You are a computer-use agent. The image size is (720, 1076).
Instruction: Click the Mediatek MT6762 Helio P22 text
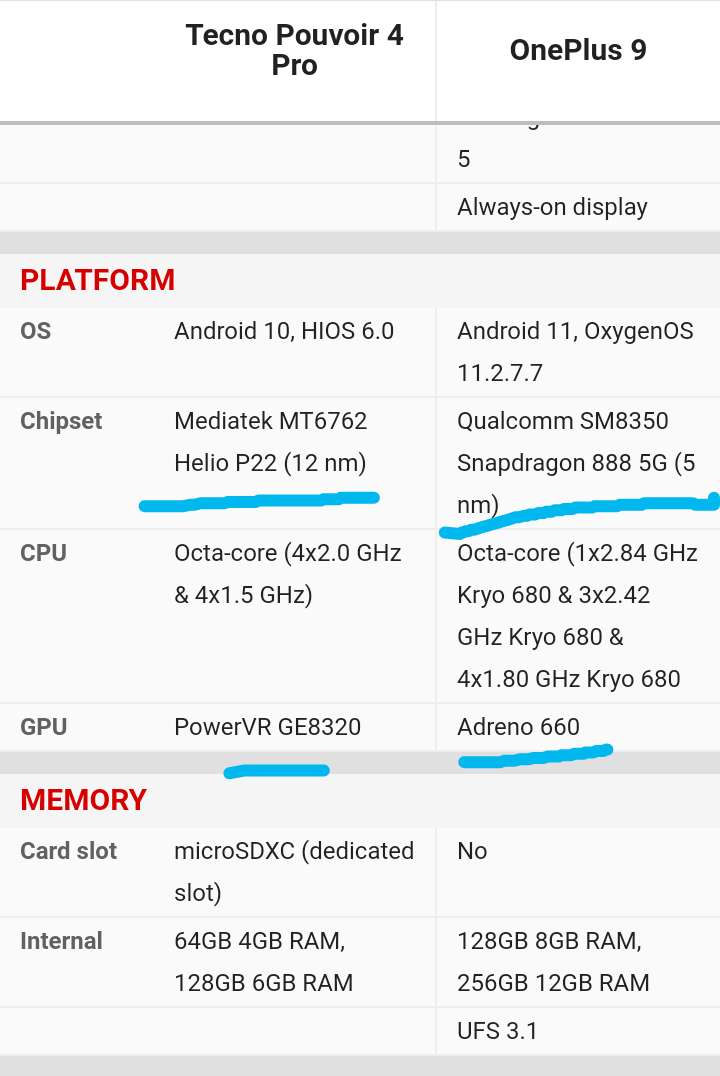[x=271, y=442]
